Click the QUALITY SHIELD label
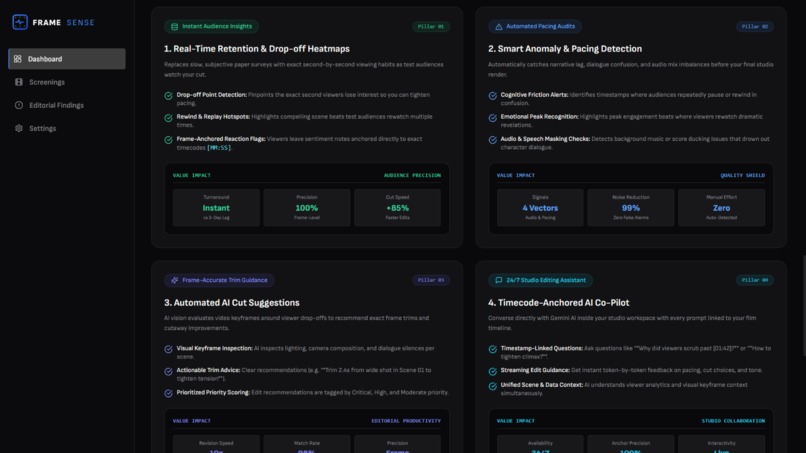Viewport: 806px width, 453px height. 742,175
